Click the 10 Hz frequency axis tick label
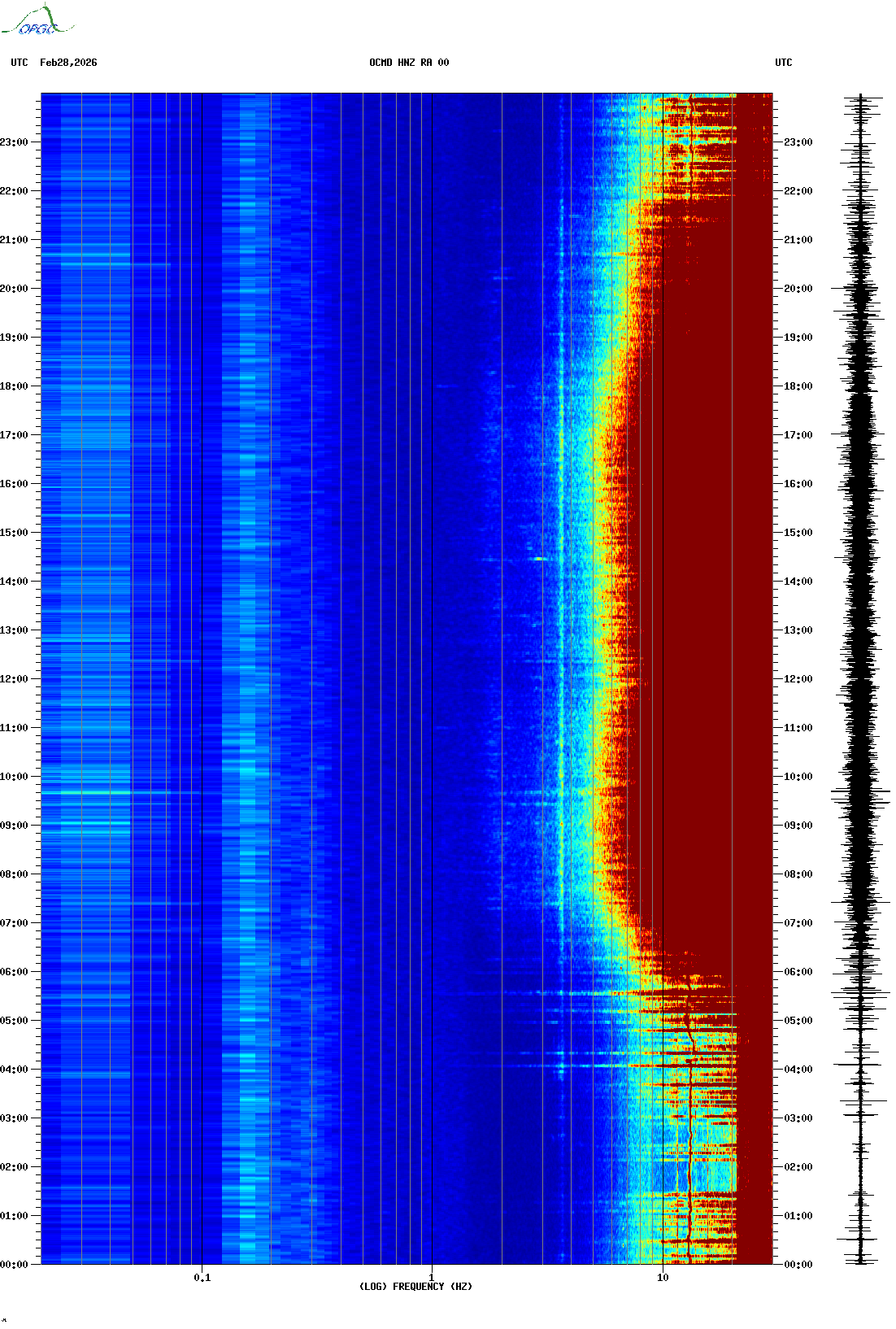The height and width of the screenshot is (1329, 896). click(663, 1278)
